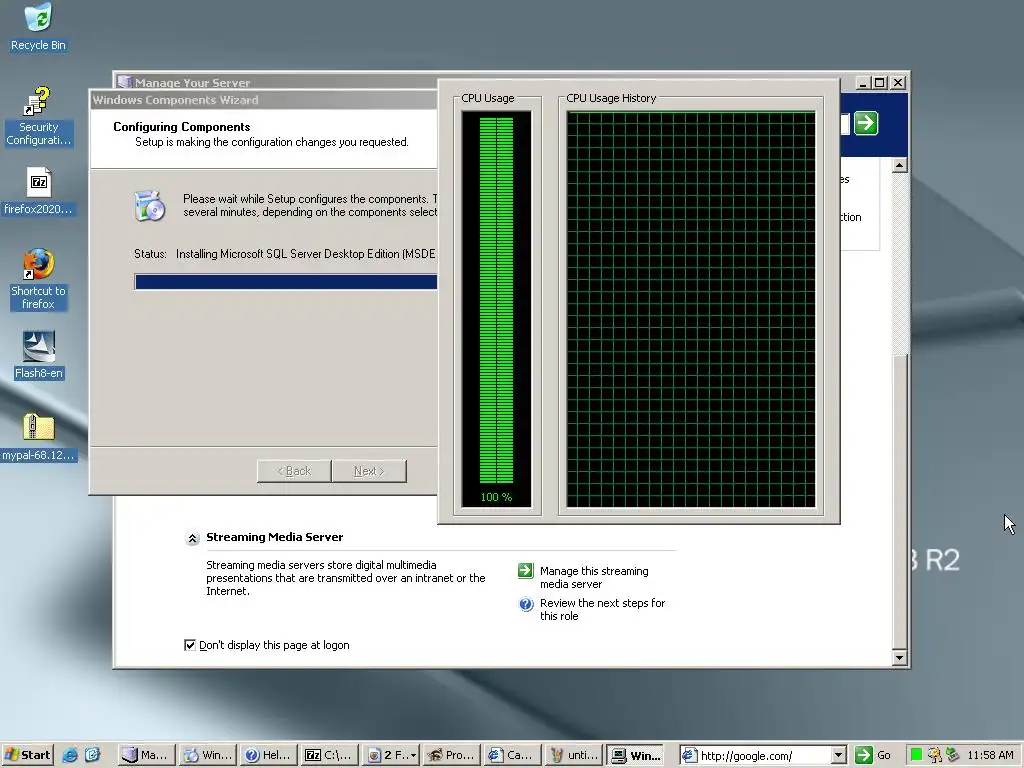Expand the grouped "2 F..." taskbar button
This screenshot has height=768, width=1024.
pos(391,755)
